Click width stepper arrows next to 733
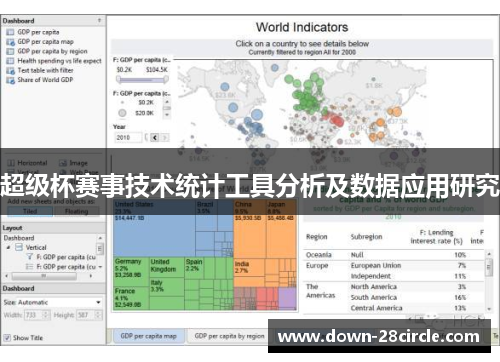The width and height of the screenshot is (500, 362). [x=46, y=315]
